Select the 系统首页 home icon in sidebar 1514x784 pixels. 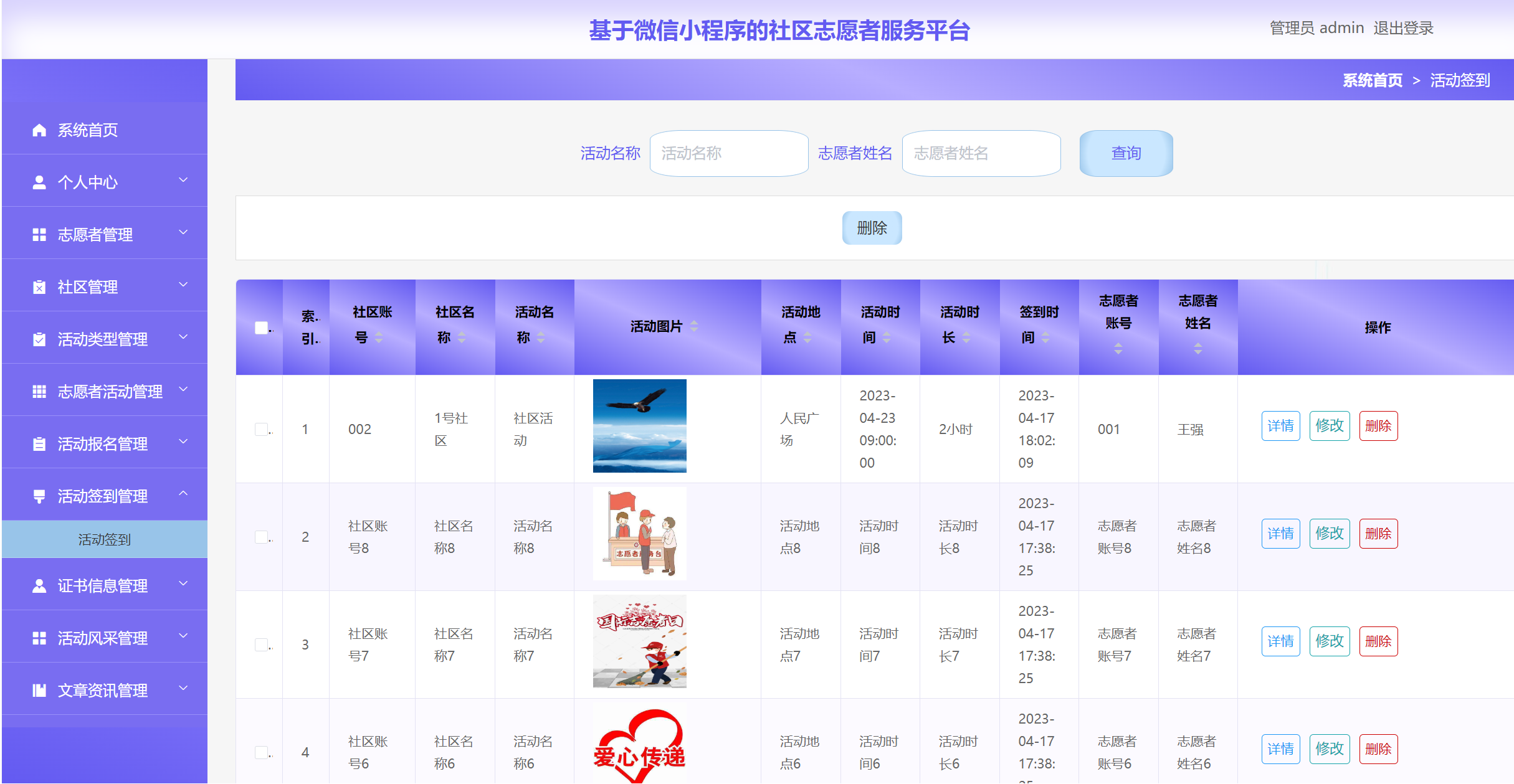(x=39, y=130)
